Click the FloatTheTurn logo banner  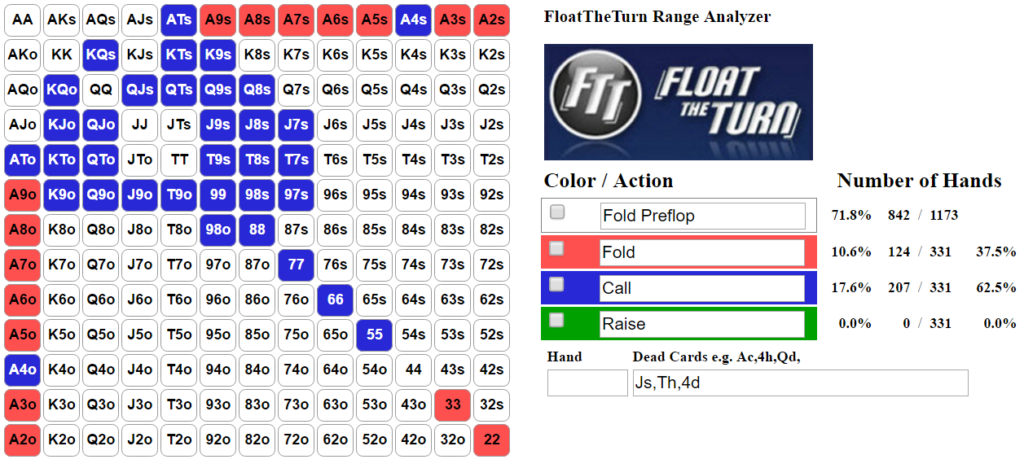coord(678,102)
